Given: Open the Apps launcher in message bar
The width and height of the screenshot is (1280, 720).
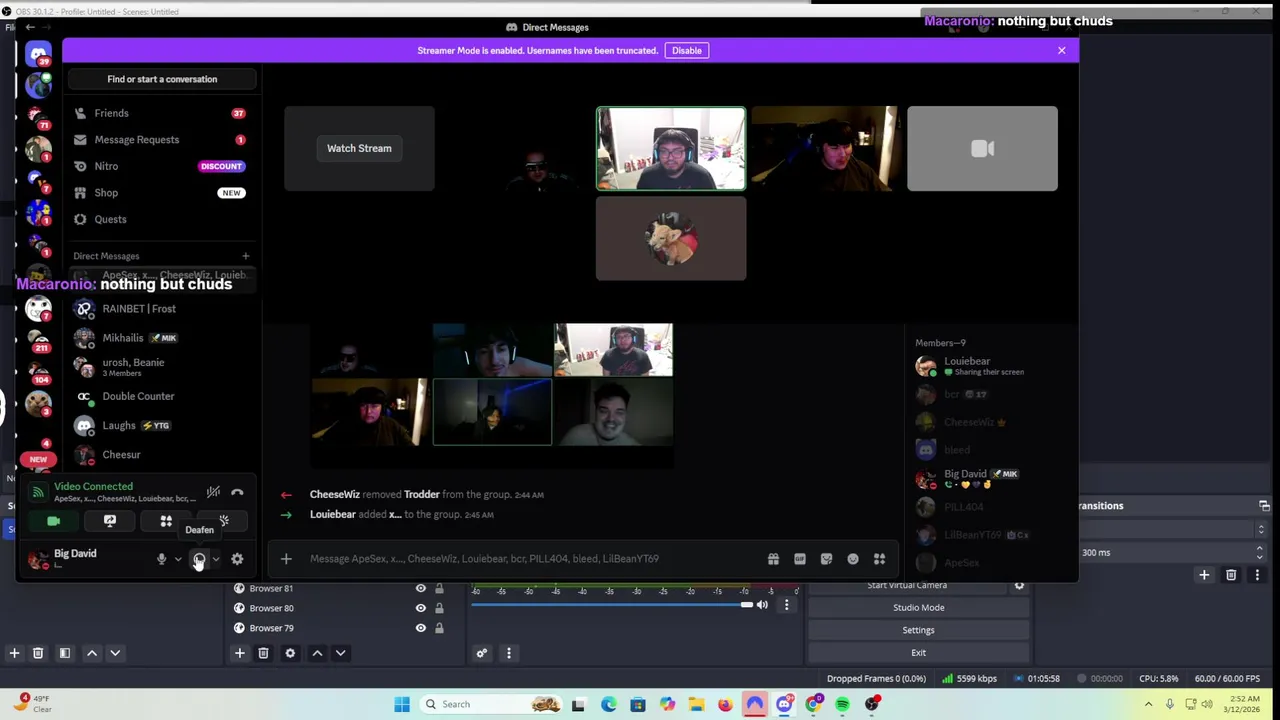Looking at the screenshot, I should (879, 559).
